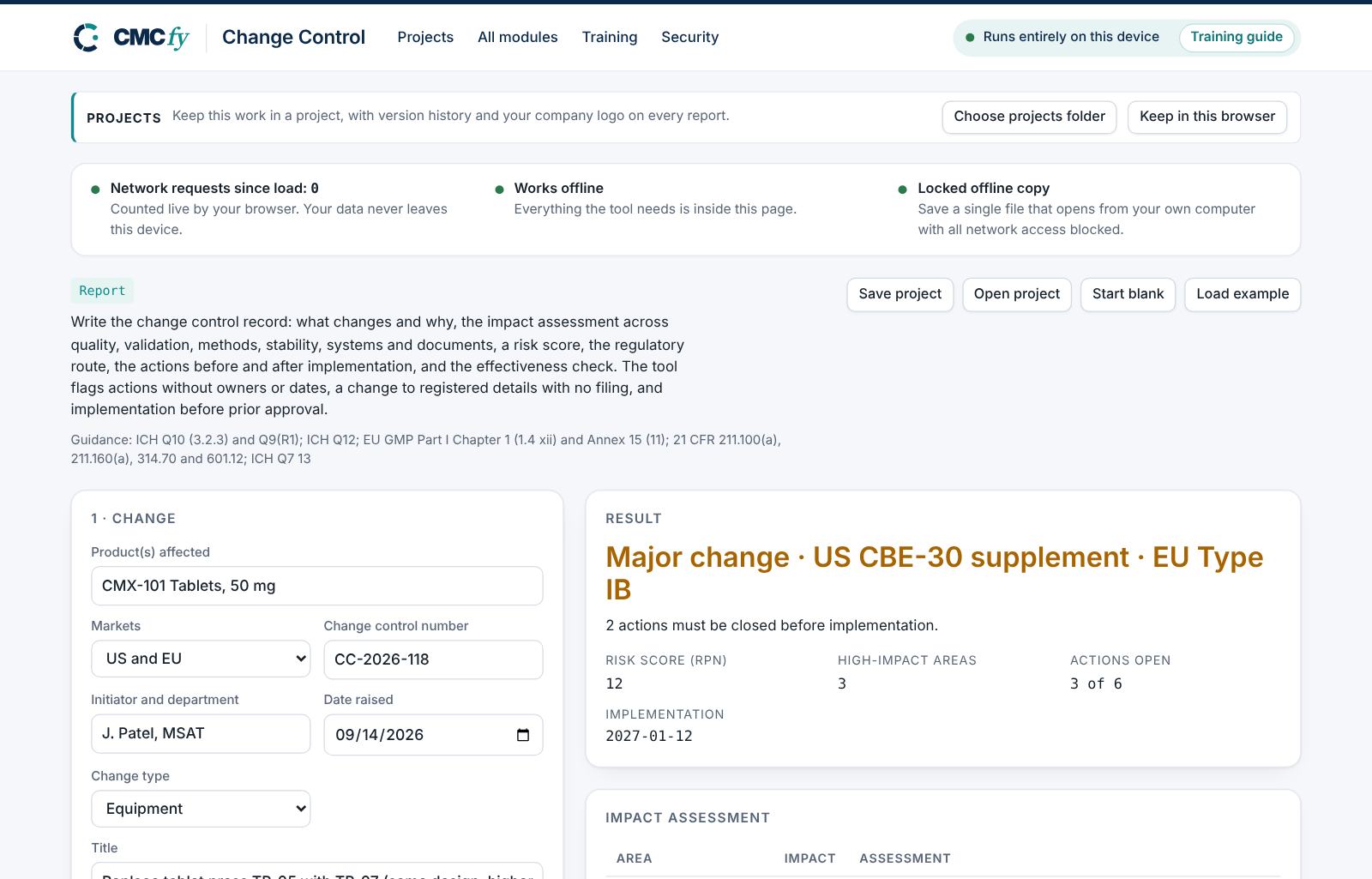Click the AREA column header
This screenshot has height=879, width=1372.
click(x=635, y=858)
